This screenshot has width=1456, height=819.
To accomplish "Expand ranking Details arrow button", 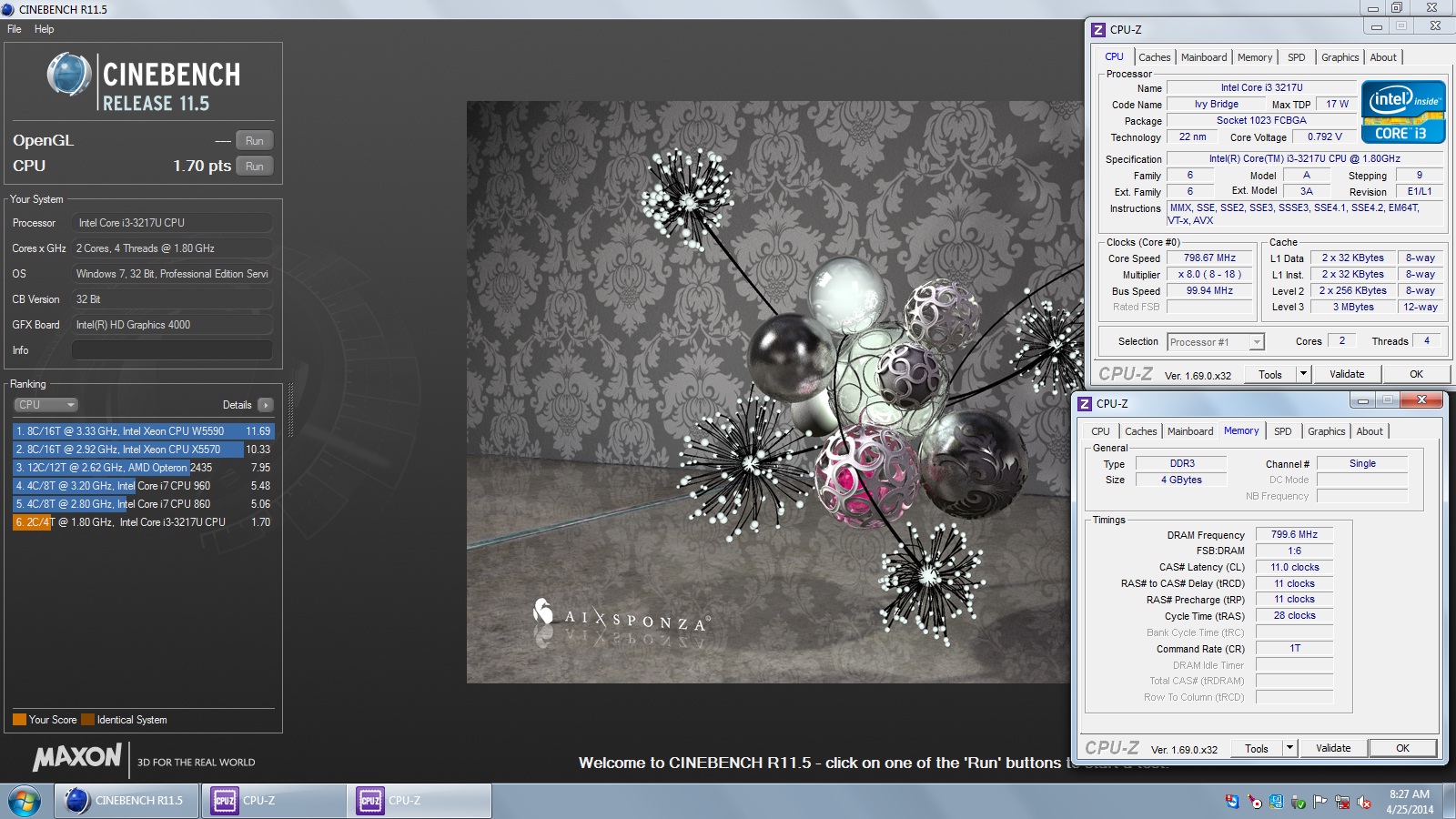I will click(265, 405).
